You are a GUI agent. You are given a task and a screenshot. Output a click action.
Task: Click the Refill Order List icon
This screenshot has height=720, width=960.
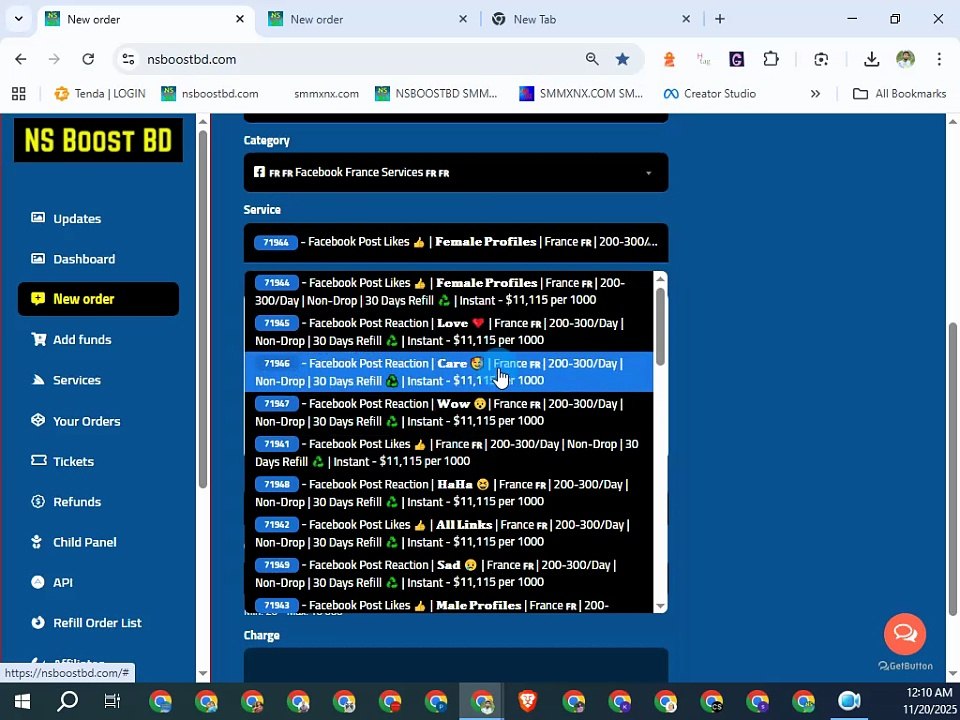[x=38, y=622]
